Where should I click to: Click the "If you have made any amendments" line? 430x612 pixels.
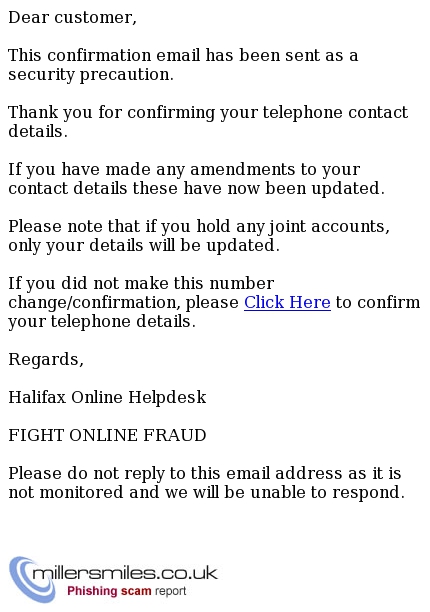[x=184, y=169]
